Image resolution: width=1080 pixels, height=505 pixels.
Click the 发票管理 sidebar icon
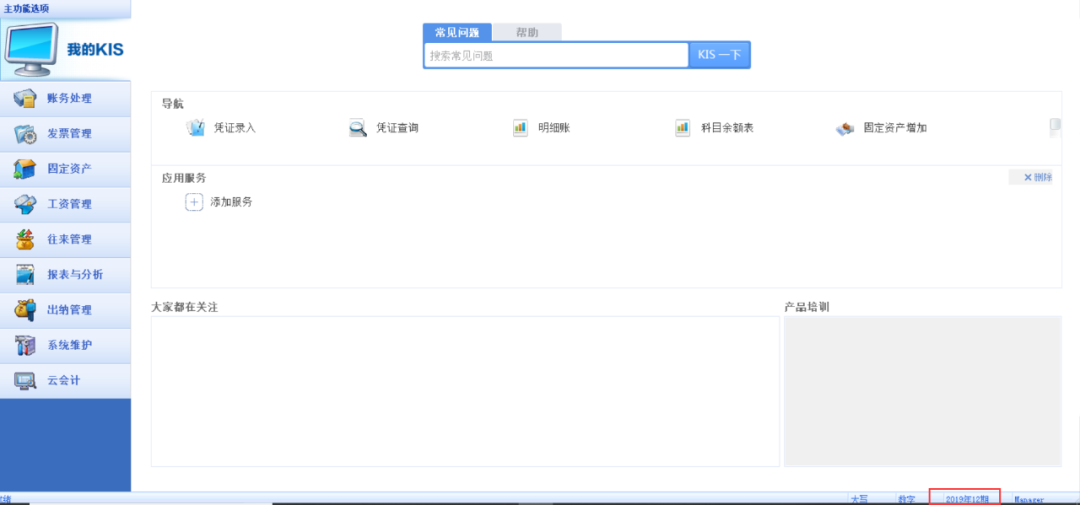[25, 134]
